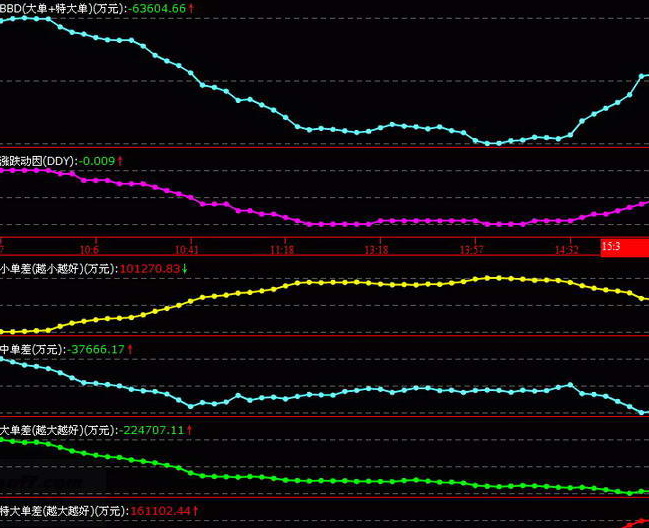Click the 14:32 time axis label
Image resolution: width=649 pixels, height=528 pixels.
coord(567,248)
